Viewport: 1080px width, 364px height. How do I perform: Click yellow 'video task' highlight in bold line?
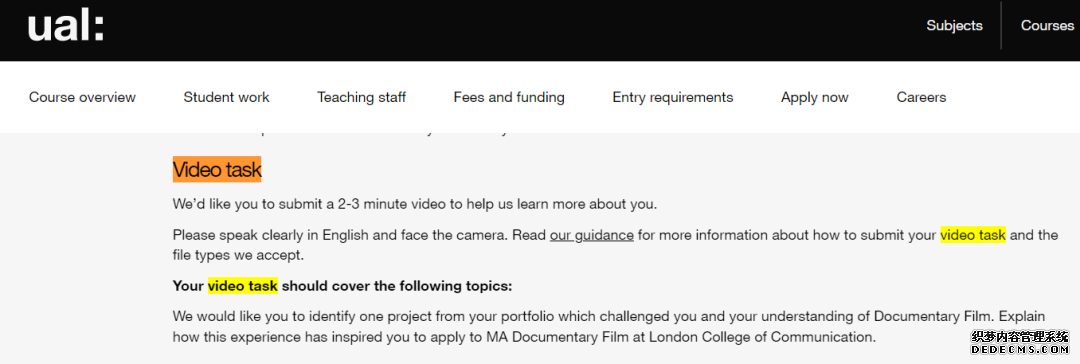(242, 285)
